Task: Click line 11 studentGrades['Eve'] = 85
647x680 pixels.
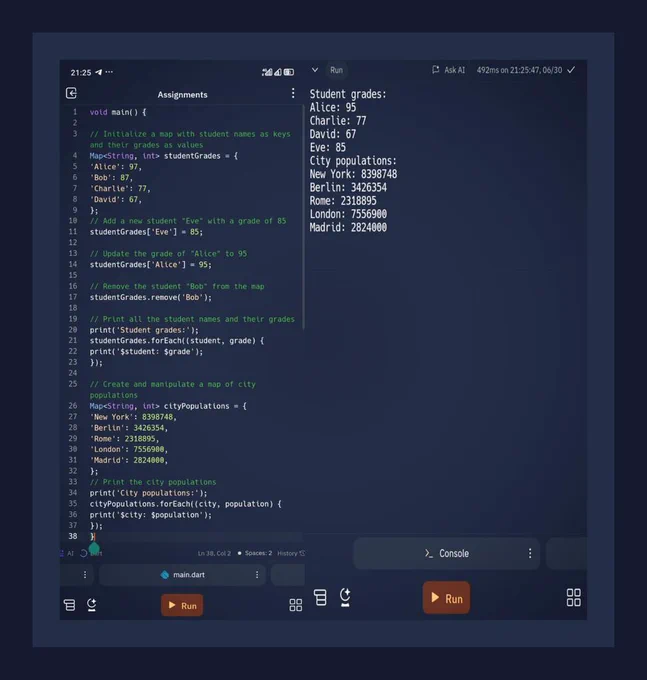Action: (x=146, y=232)
